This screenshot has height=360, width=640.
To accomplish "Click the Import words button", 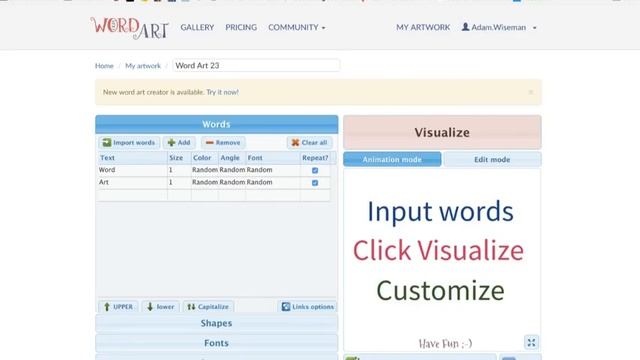I will (129, 142).
